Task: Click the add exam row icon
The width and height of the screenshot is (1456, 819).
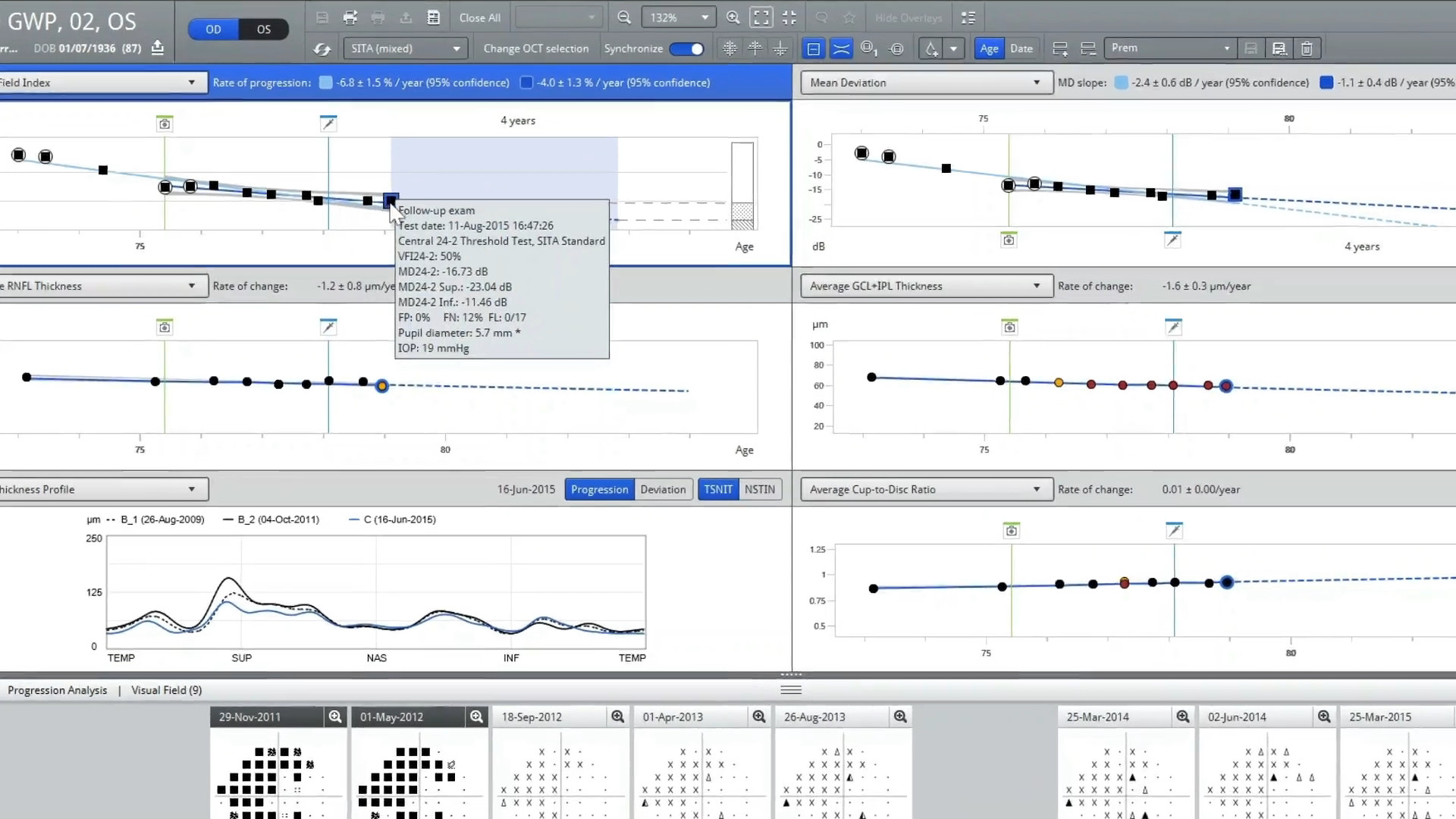Action: point(1060,48)
